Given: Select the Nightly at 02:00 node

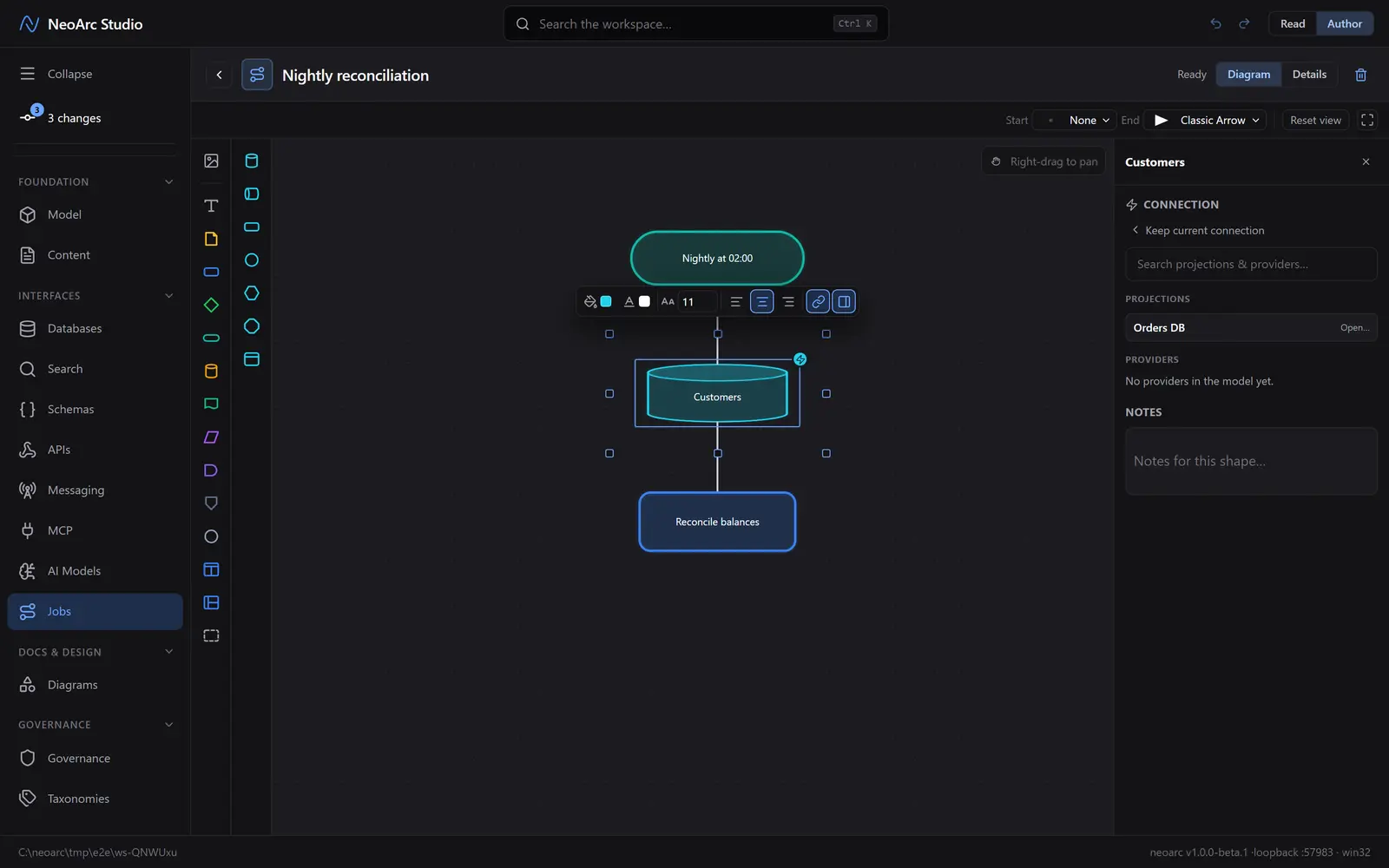Looking at the screenshot, I should point(717,258).
